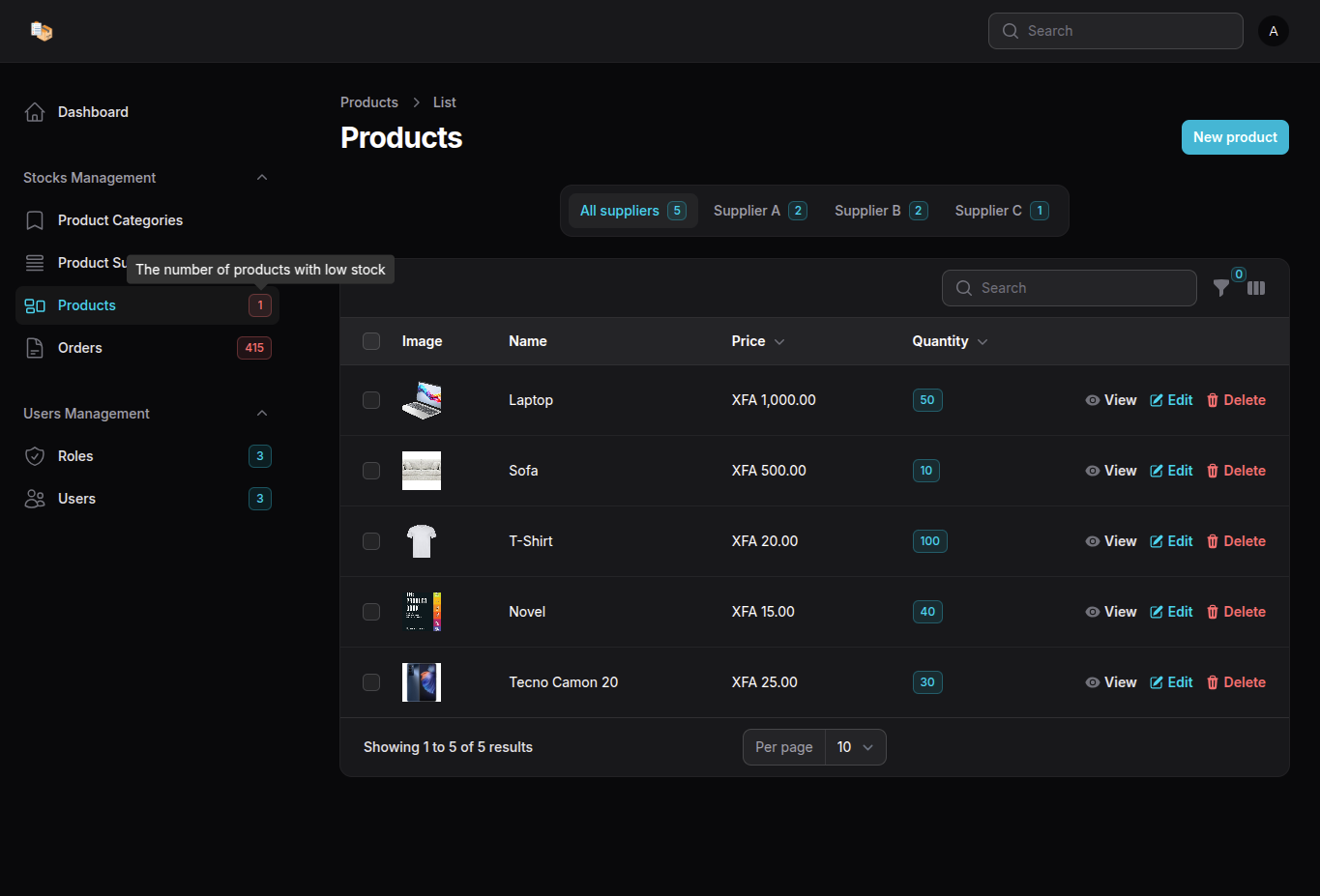Viewport: 1320px width, 896px height.
Task: Click the New product button
Action: click(1234, 137)
